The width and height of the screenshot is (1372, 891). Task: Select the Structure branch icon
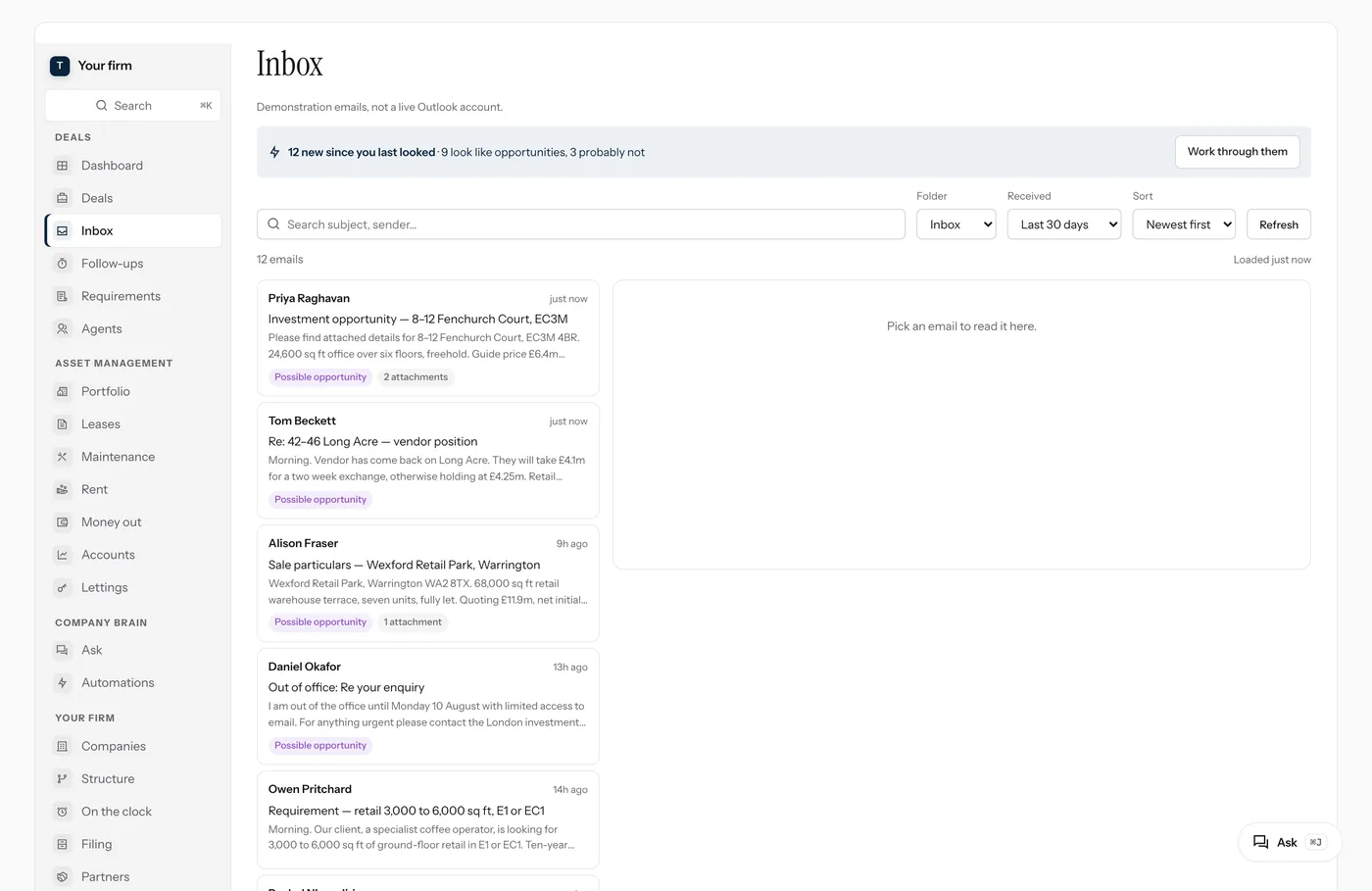pos(63,779)
